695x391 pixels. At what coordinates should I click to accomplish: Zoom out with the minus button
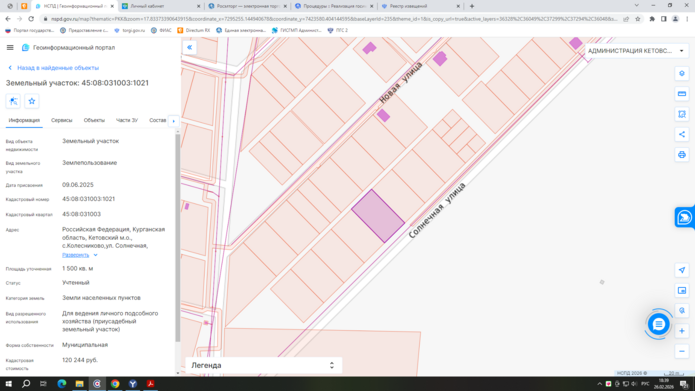click(682, 351)
